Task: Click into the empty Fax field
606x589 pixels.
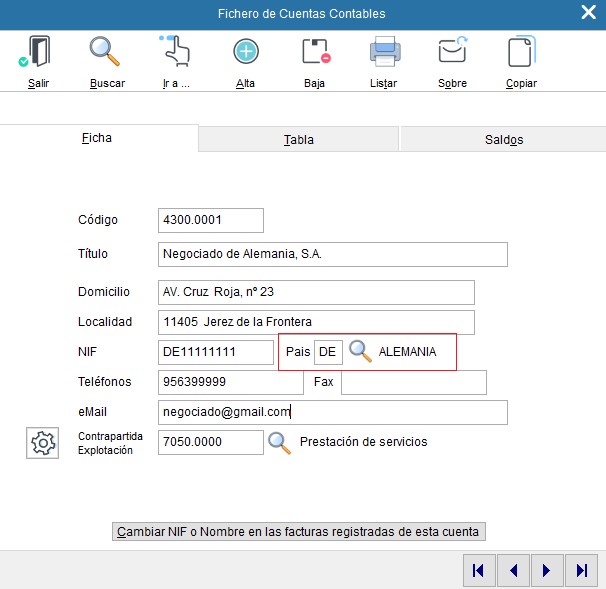Action: (x=413, y=382)
